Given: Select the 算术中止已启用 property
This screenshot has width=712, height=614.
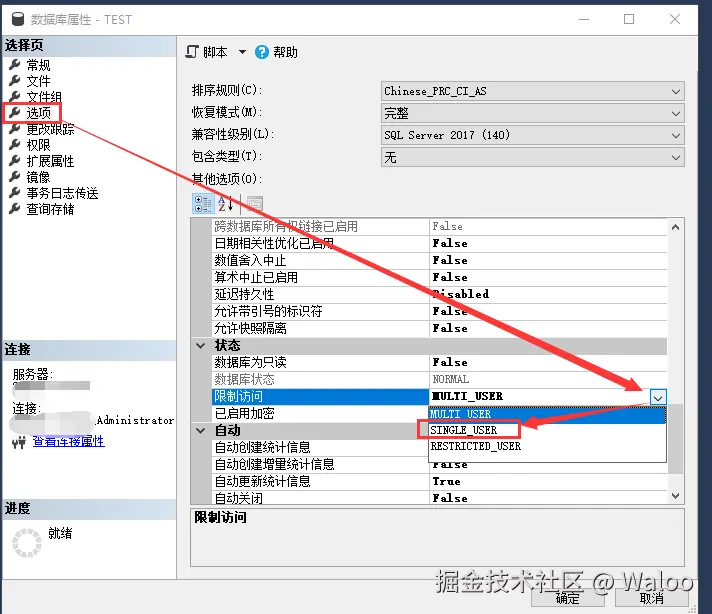Looking at the screenshot, I should 440,277.
